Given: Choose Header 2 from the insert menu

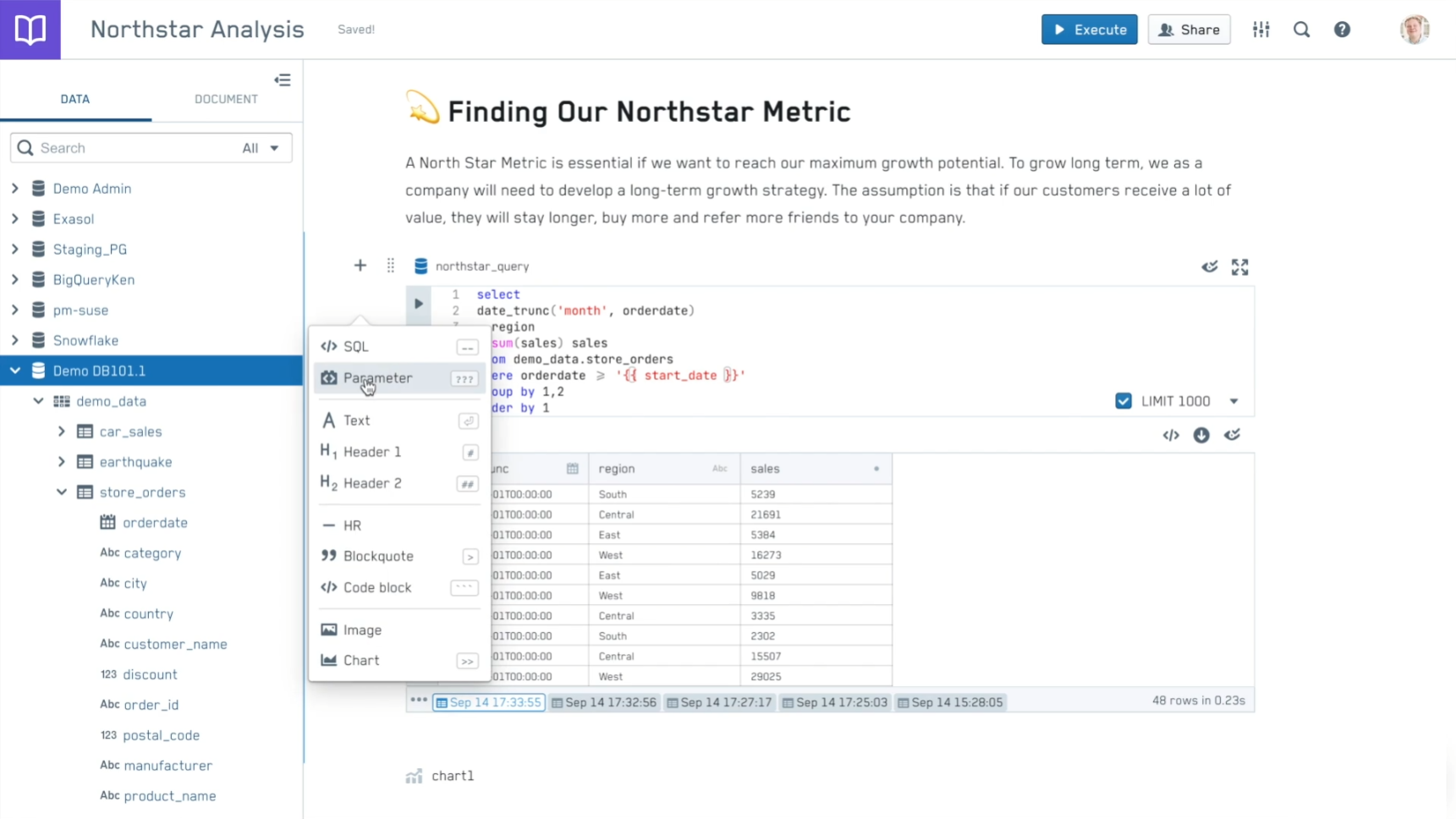Looking at the screenshot, I should [x=399, y=483].
